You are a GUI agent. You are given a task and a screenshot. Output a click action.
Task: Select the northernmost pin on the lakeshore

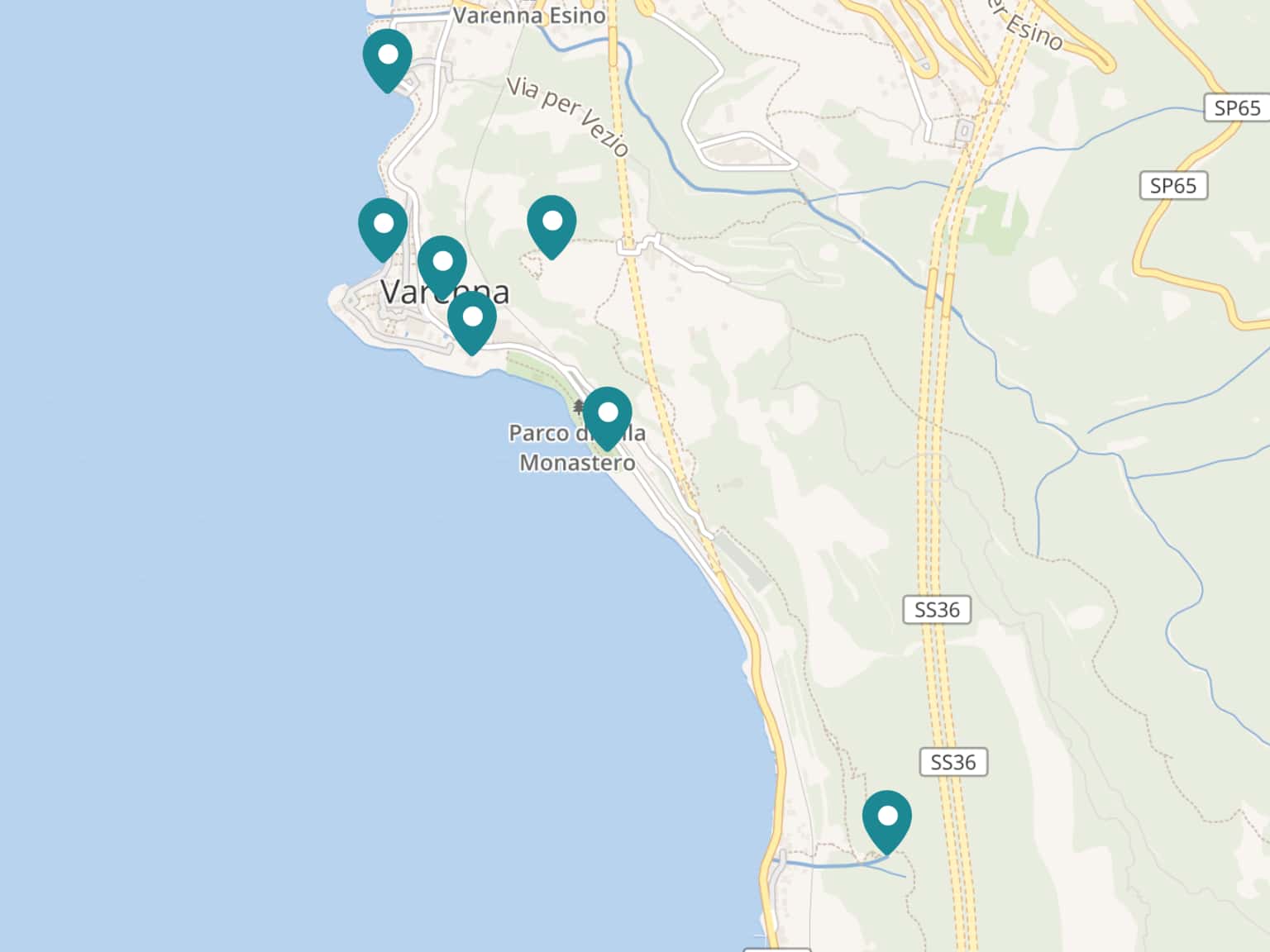click(x=387, y=59)
